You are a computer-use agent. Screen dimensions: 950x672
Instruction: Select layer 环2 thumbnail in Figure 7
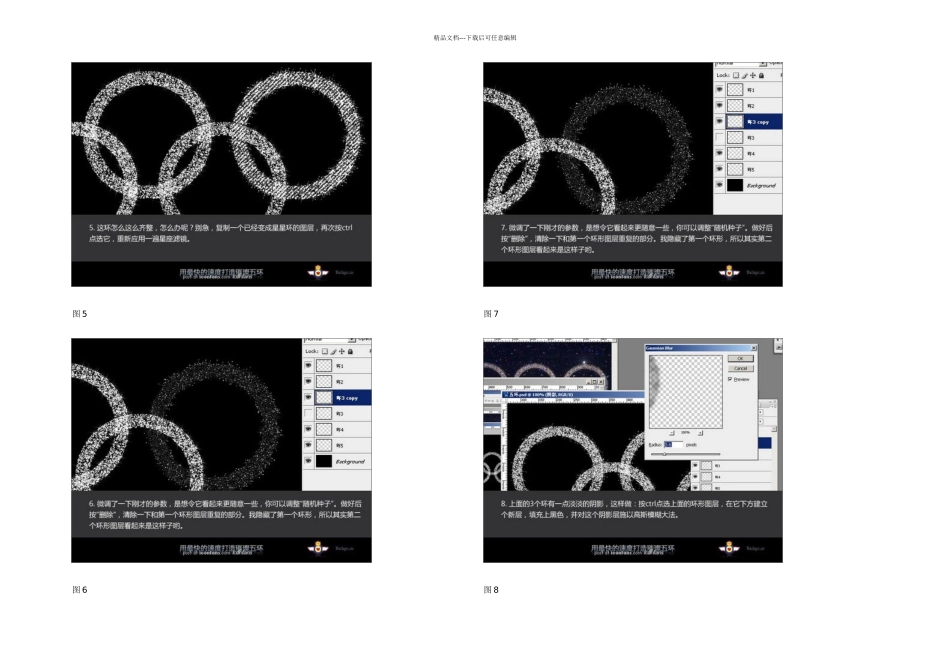tap(735, 105)
